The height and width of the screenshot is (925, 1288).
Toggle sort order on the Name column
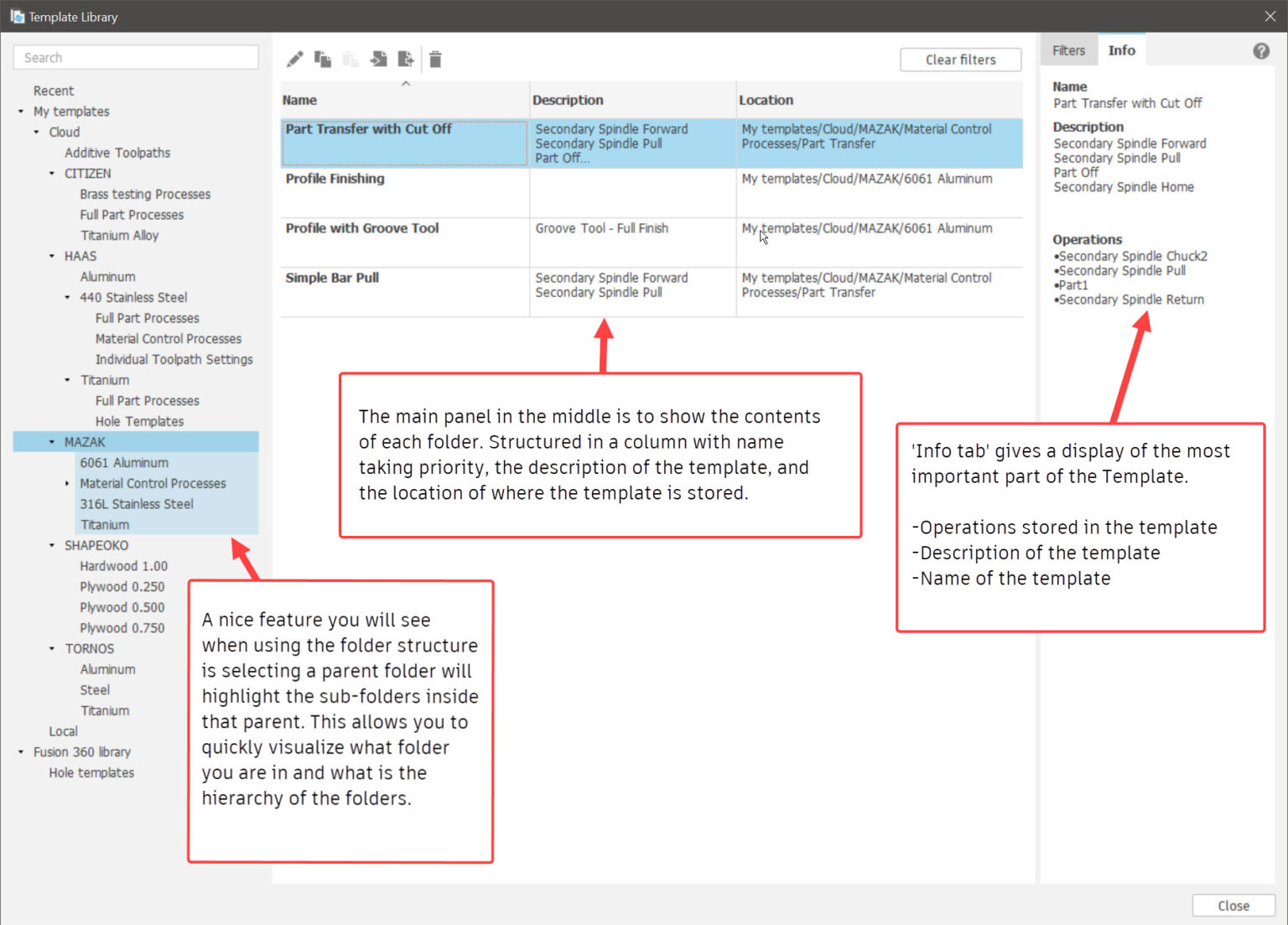(406, 84)
